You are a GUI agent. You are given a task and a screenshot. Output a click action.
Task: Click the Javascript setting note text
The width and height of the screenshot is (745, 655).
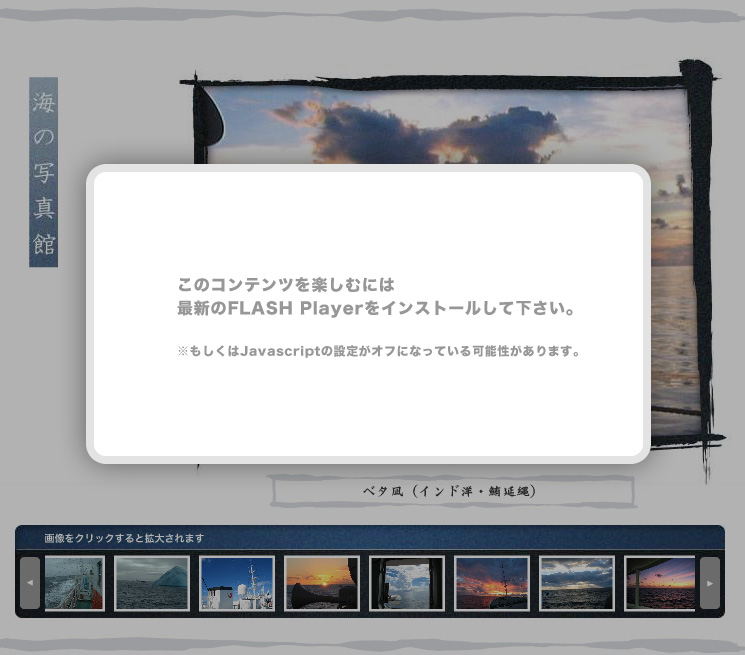tap(379, 351)
